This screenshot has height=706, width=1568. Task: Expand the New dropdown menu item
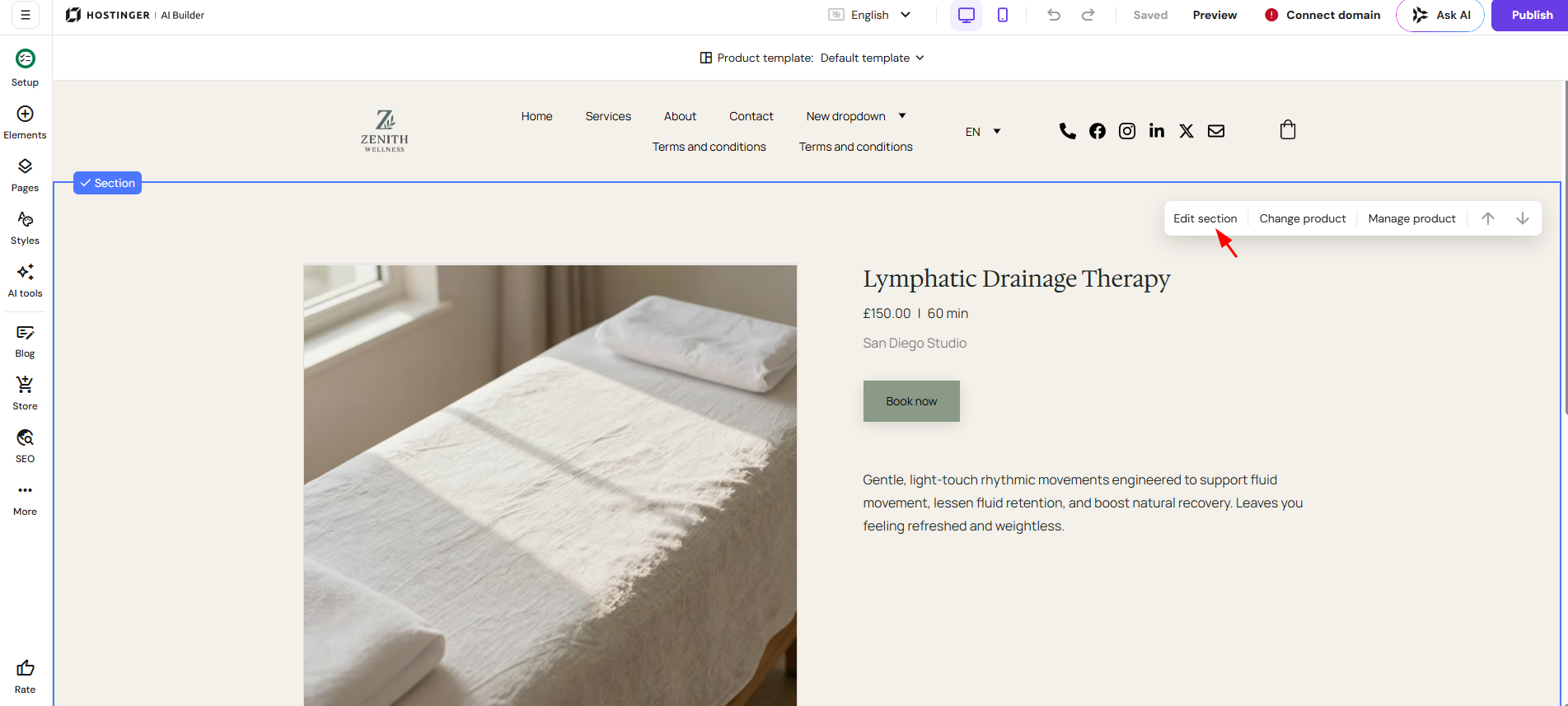pos(856,116)
